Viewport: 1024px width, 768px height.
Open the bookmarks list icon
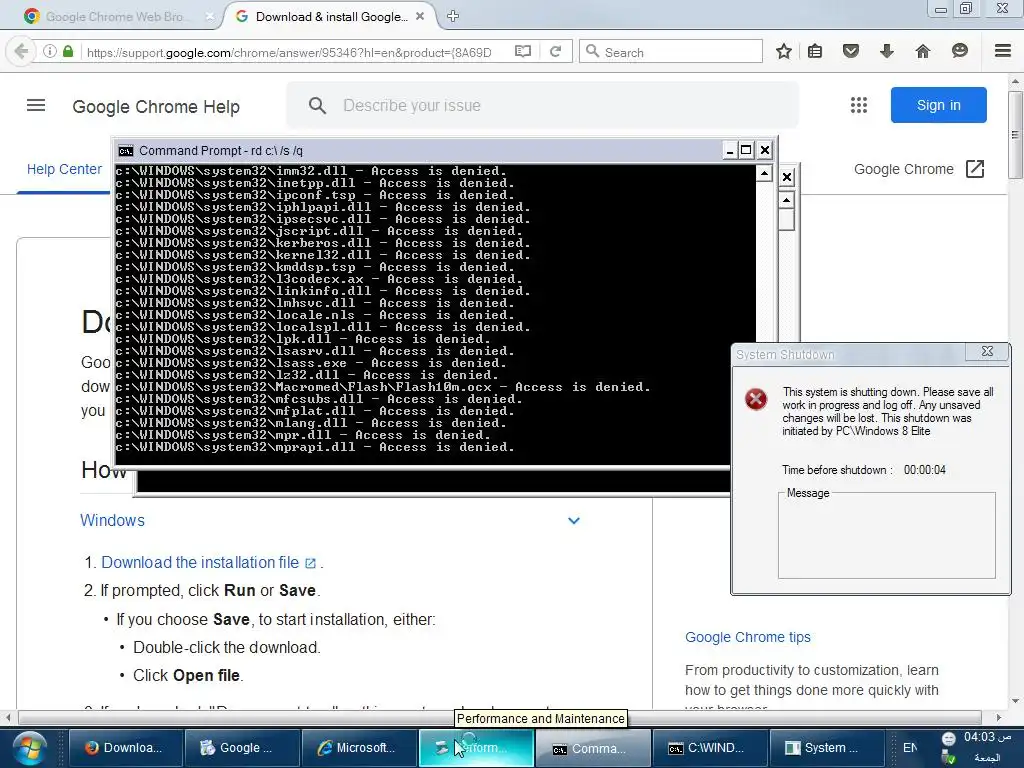coord(815,51)
